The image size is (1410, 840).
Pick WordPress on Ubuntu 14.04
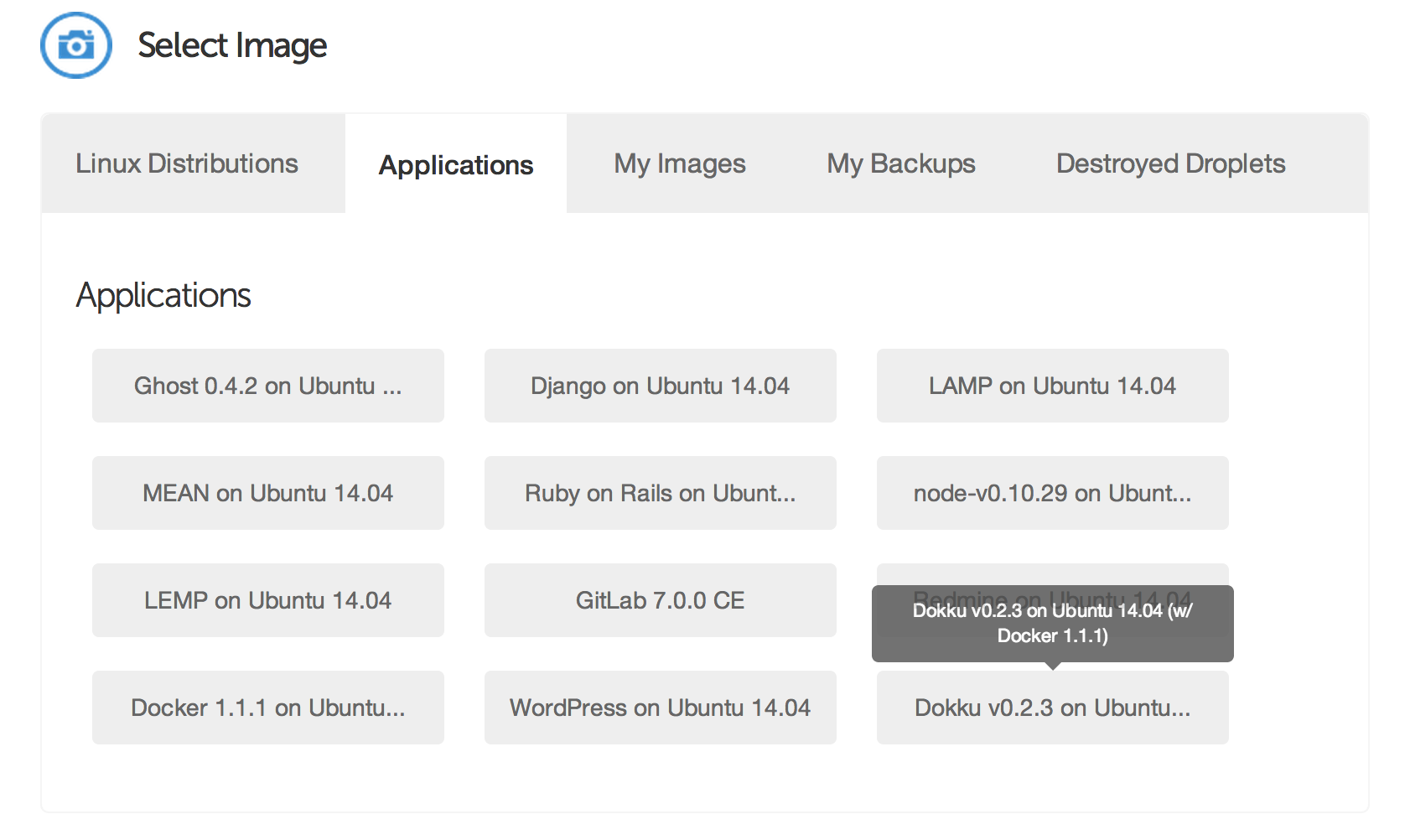click(x=660, y=708)
